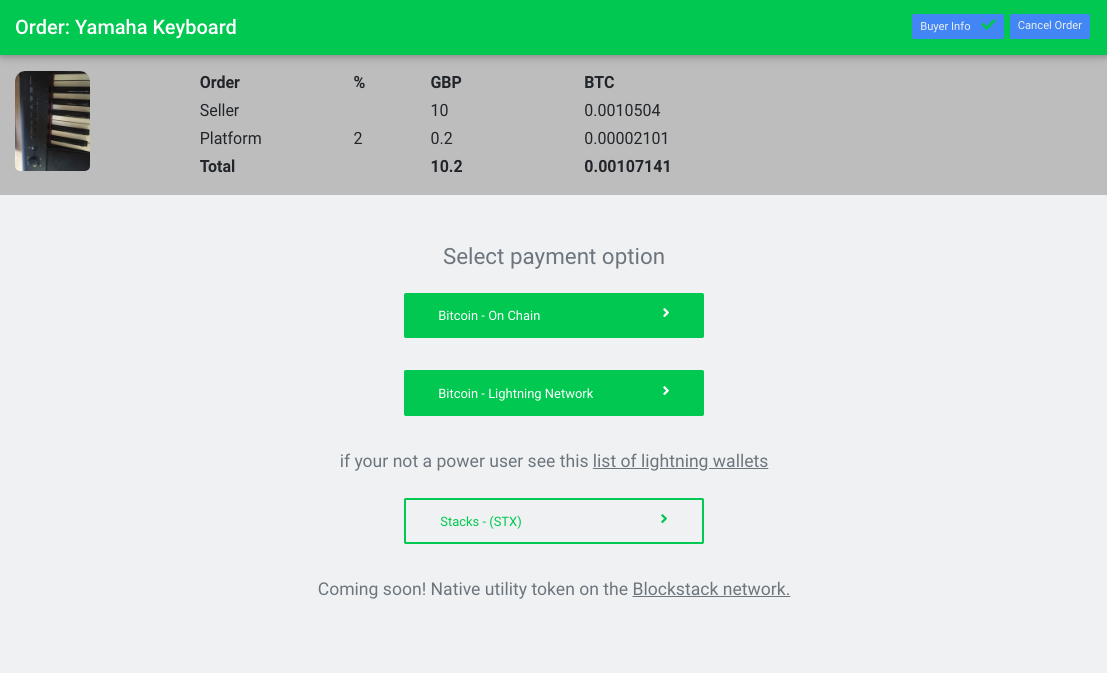Image resolution: width=1107 pixels, height=673 pixels.
Task: Cancel the order
Action: tap(1049, 26)
